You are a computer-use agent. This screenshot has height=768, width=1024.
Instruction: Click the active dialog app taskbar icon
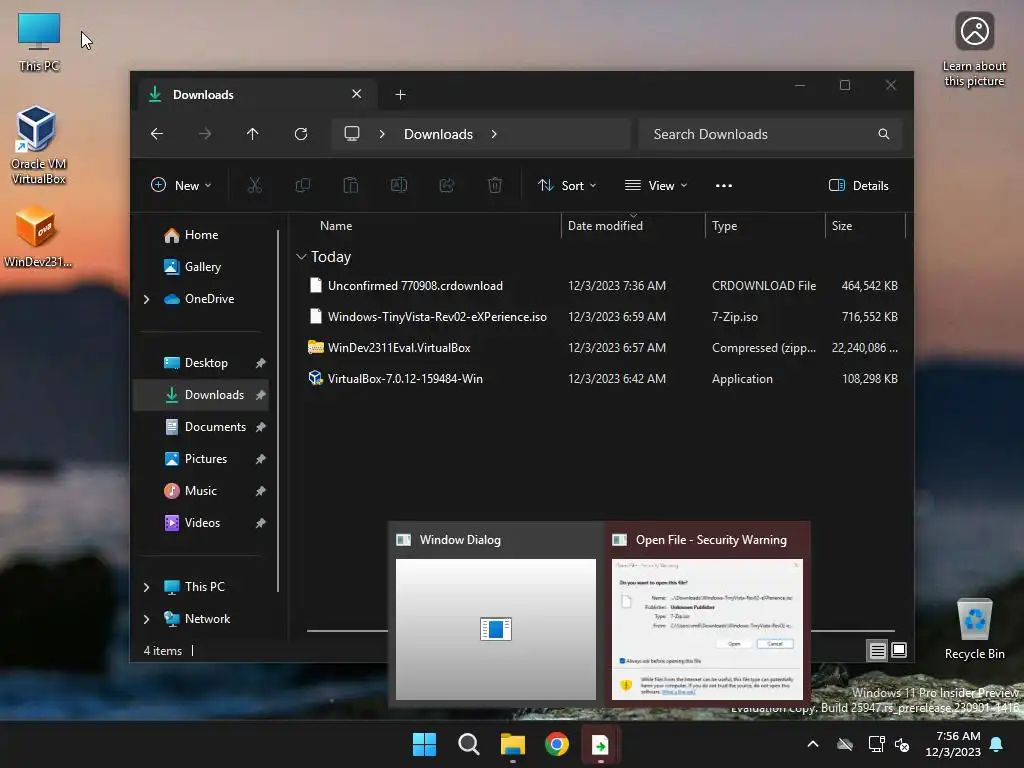601,744
